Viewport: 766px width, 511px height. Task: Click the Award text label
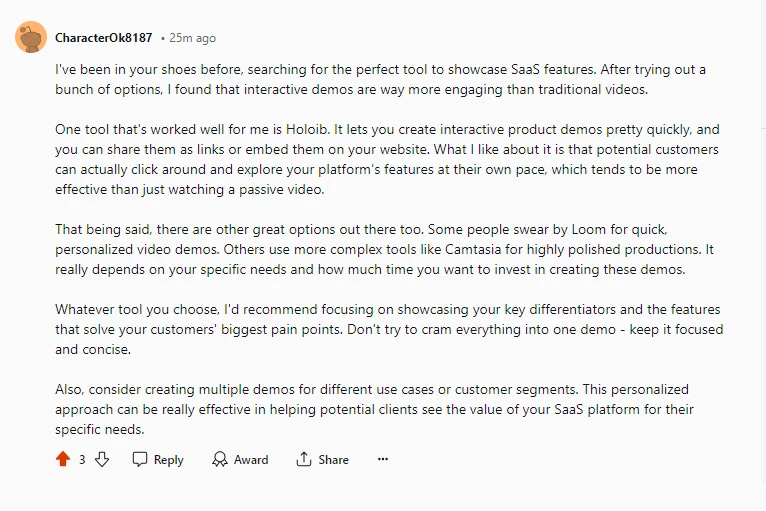(251, 460)
